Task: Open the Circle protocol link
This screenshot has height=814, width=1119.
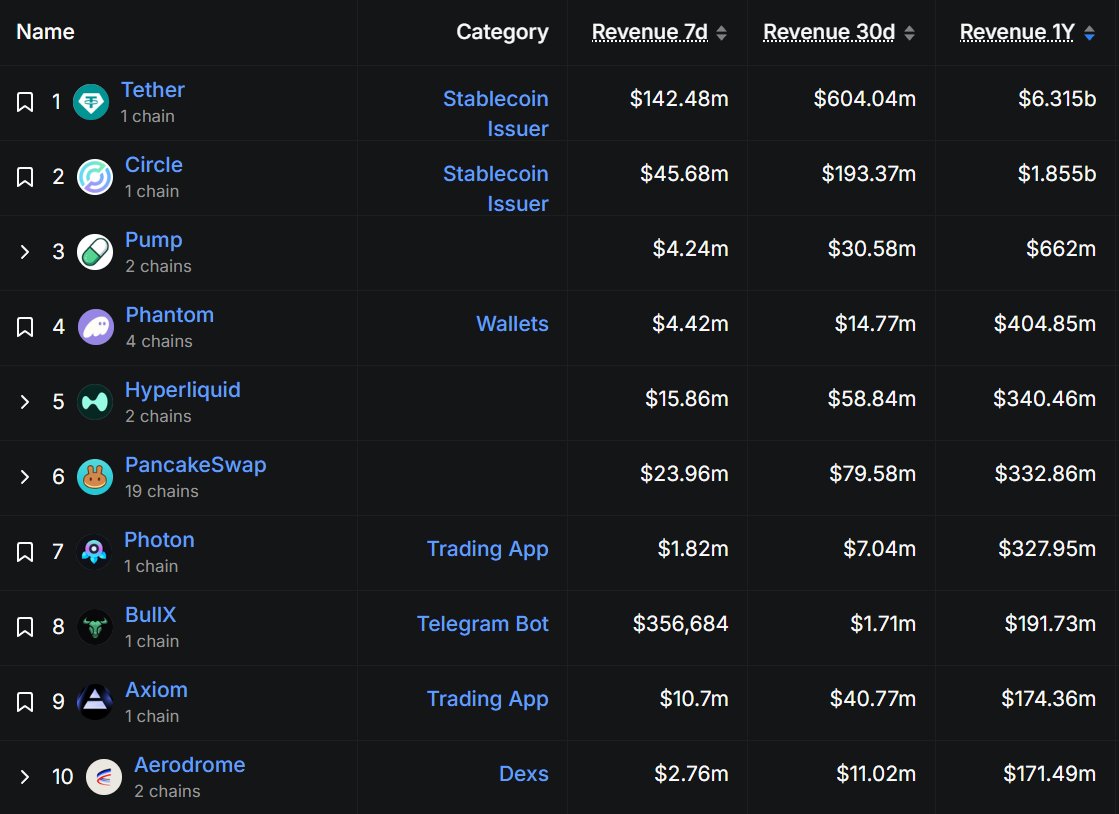Action: click(154, 165)
